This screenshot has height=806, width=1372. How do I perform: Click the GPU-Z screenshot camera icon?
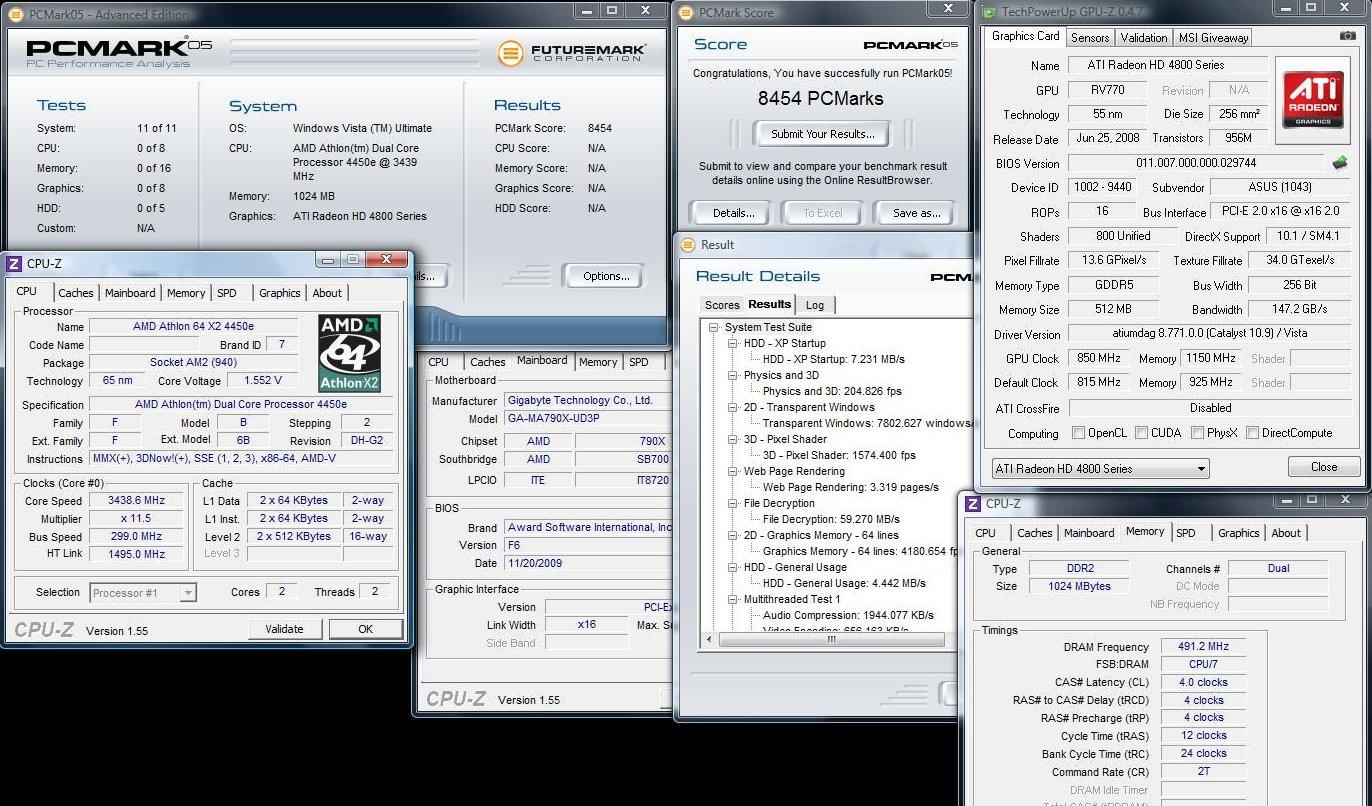(x=1348, y=36)
